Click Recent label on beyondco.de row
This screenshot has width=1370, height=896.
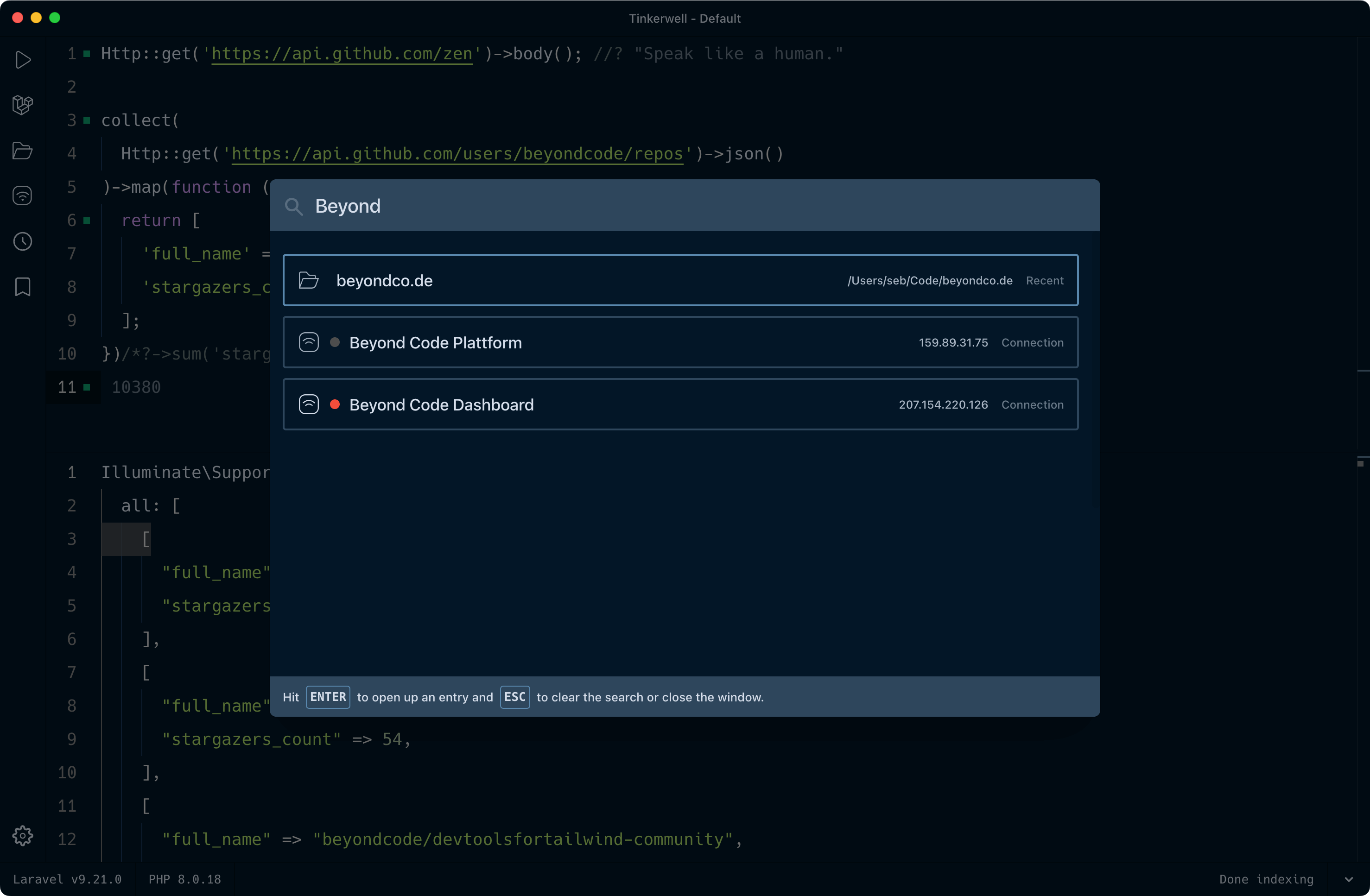(x=1045, y=280)
